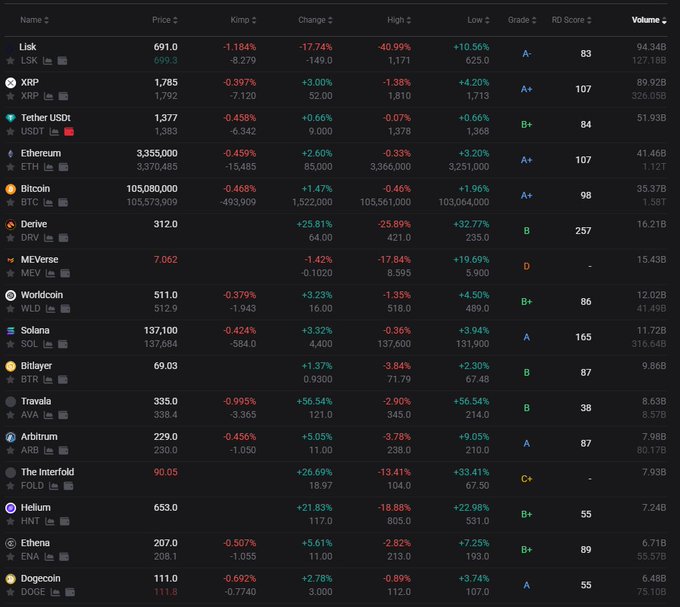The width and height of the screenshot is (680, 607).
Task: Open the ARB chart icon
Action: [49, 450]
